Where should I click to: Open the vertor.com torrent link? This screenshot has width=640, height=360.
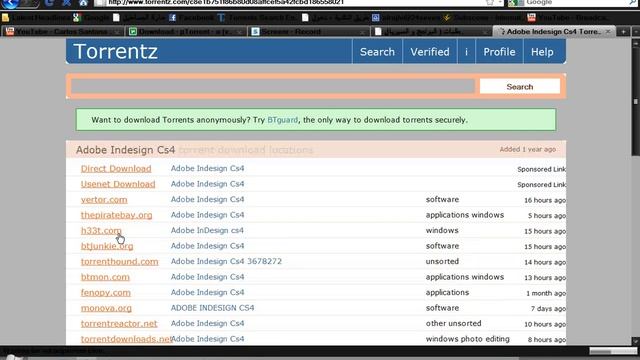(x=104, y=200)
